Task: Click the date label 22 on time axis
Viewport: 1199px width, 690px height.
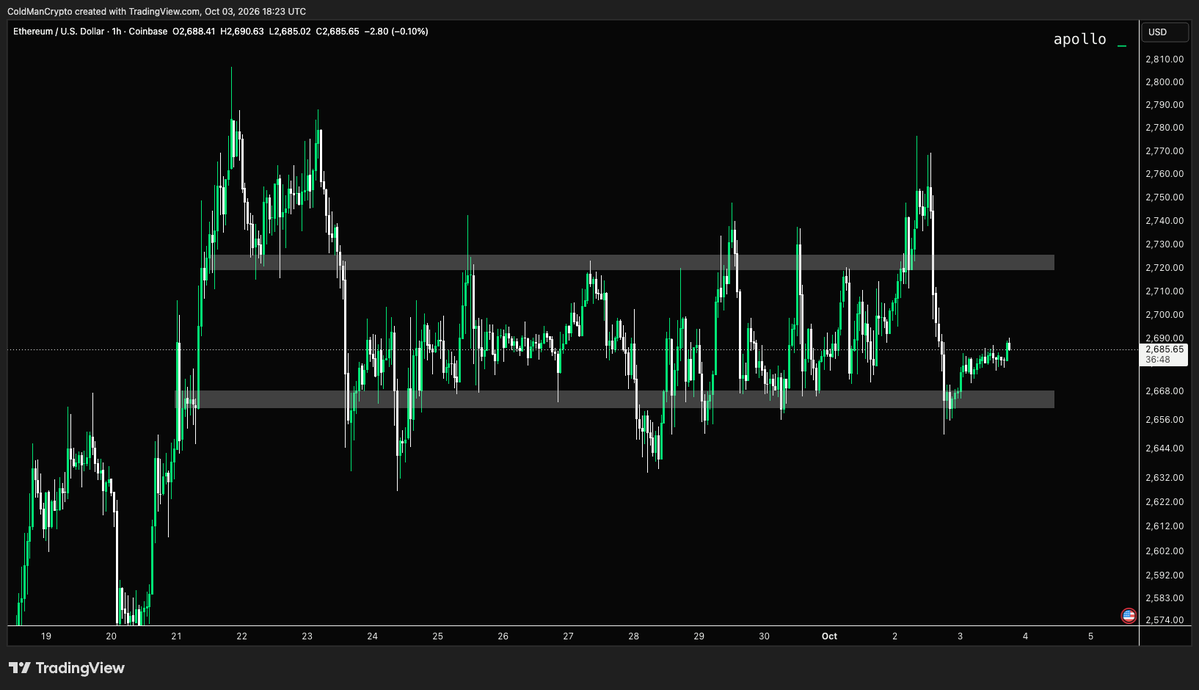Action: (242, 636)
